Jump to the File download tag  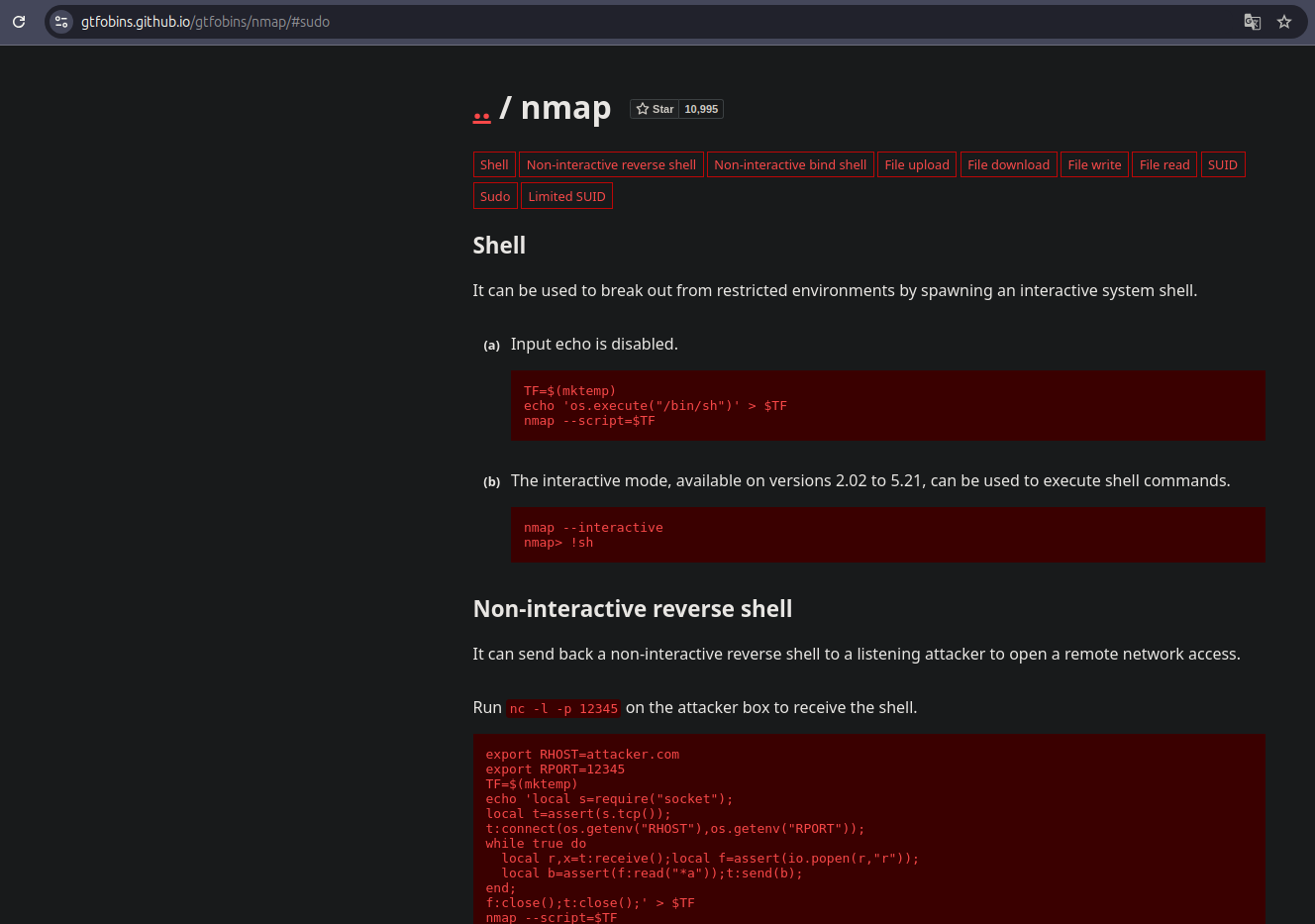click(x=1008, y=164)
